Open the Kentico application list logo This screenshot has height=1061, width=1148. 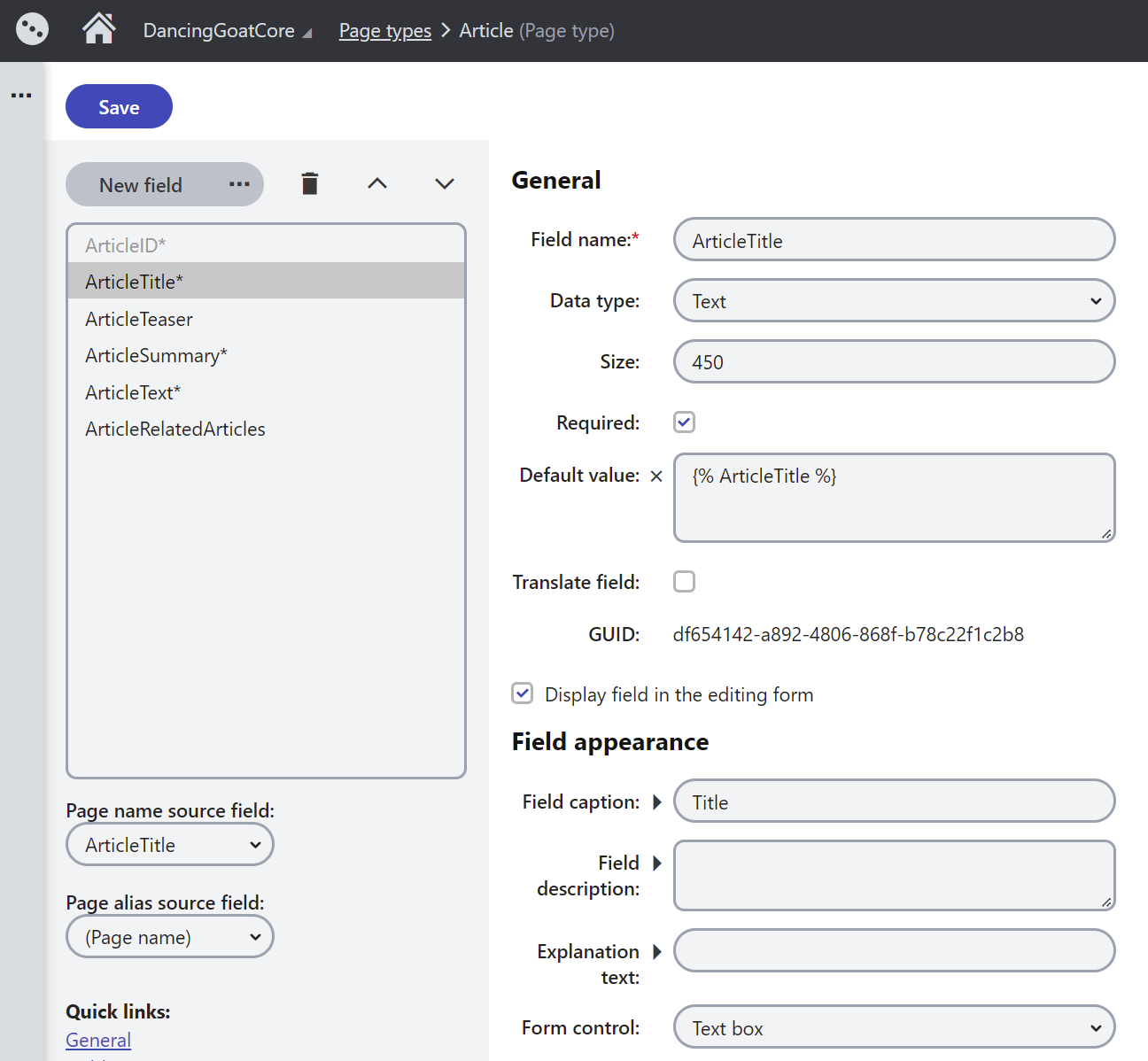(x=32, y=30)
